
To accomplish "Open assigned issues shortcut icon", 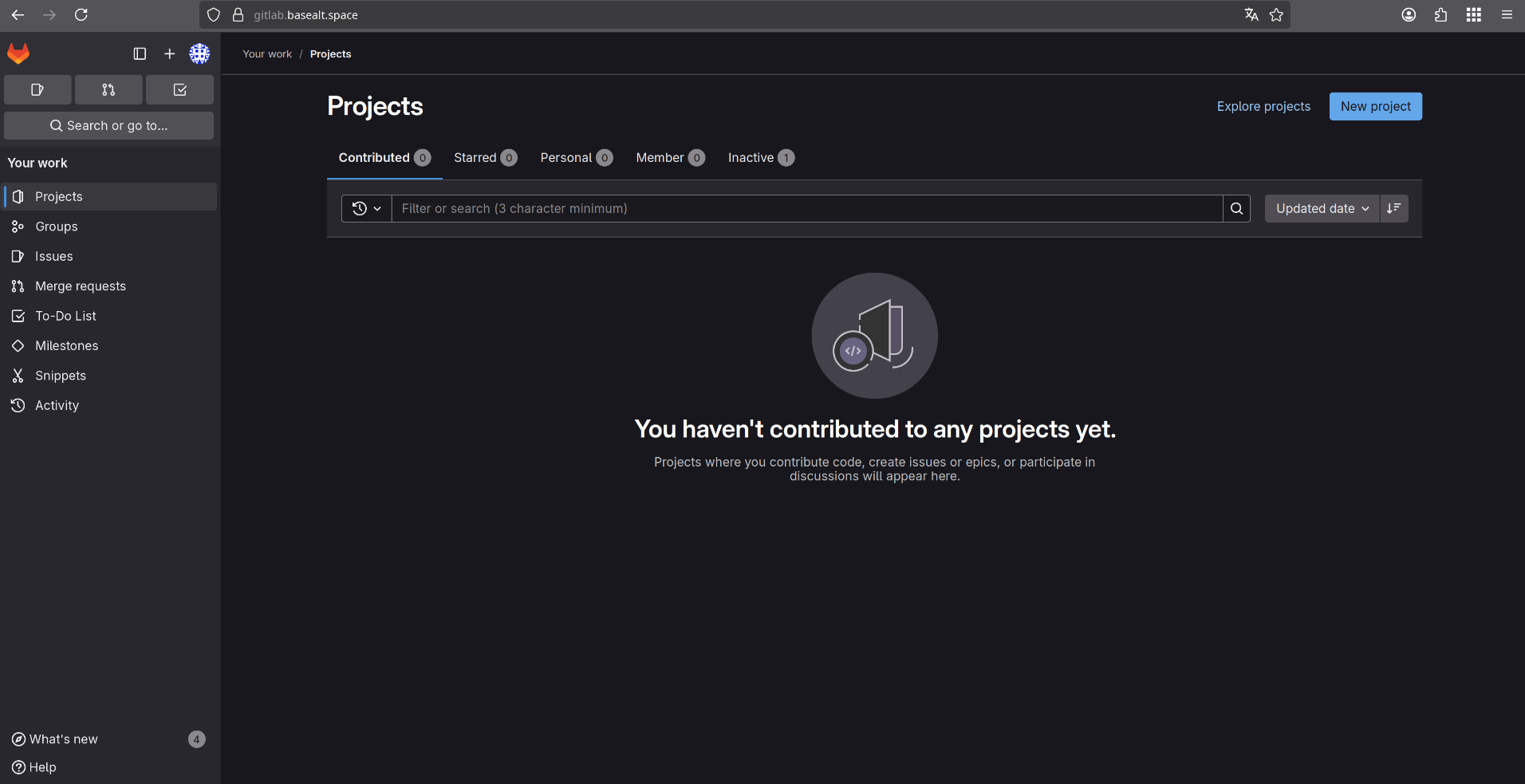I will pyautogui.click(x=37, y=90).
